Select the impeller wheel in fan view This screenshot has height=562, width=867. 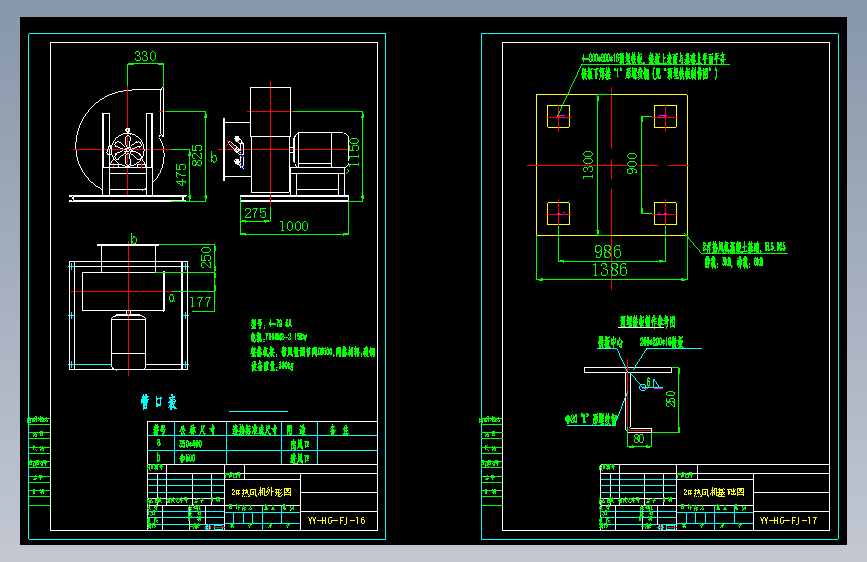coord(128,149)
